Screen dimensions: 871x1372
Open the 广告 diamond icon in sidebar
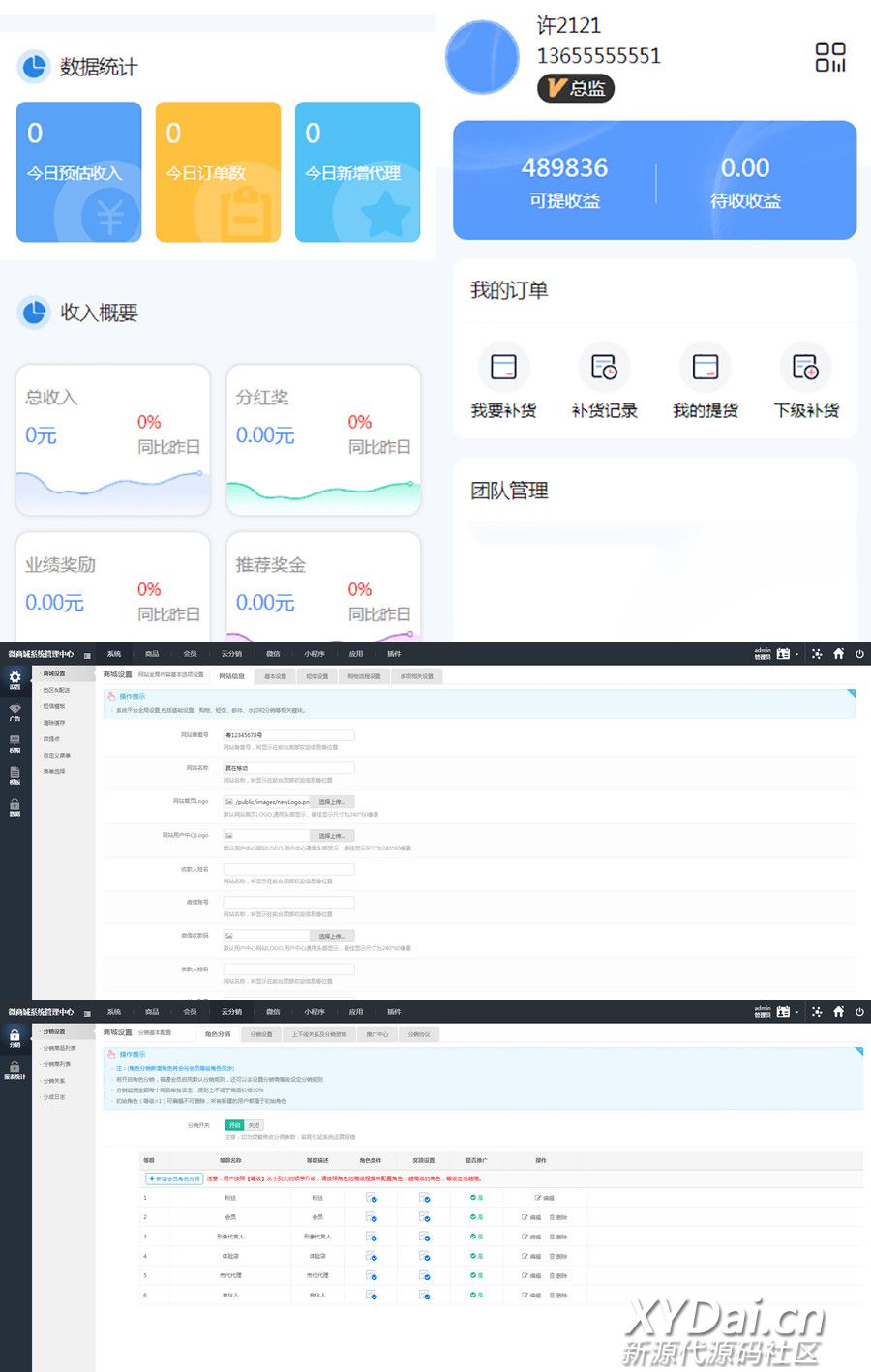pos(15,712)
